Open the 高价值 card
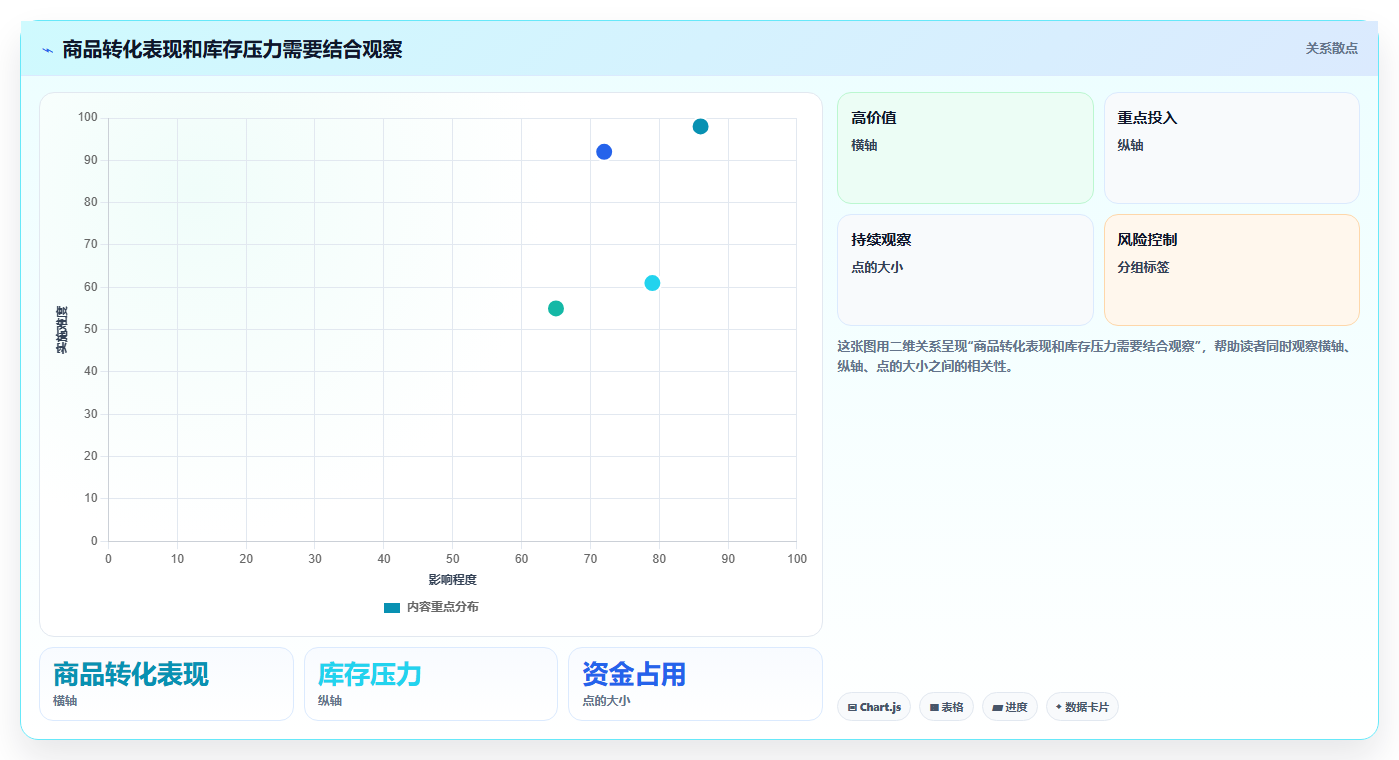The image size is (1399, 760). tap(965, 148)
